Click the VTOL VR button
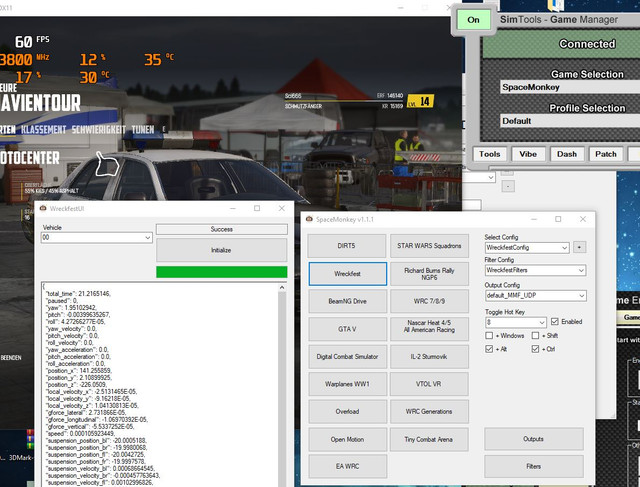The width and height of the screenshot is (640, 487). tap(429, 384)
